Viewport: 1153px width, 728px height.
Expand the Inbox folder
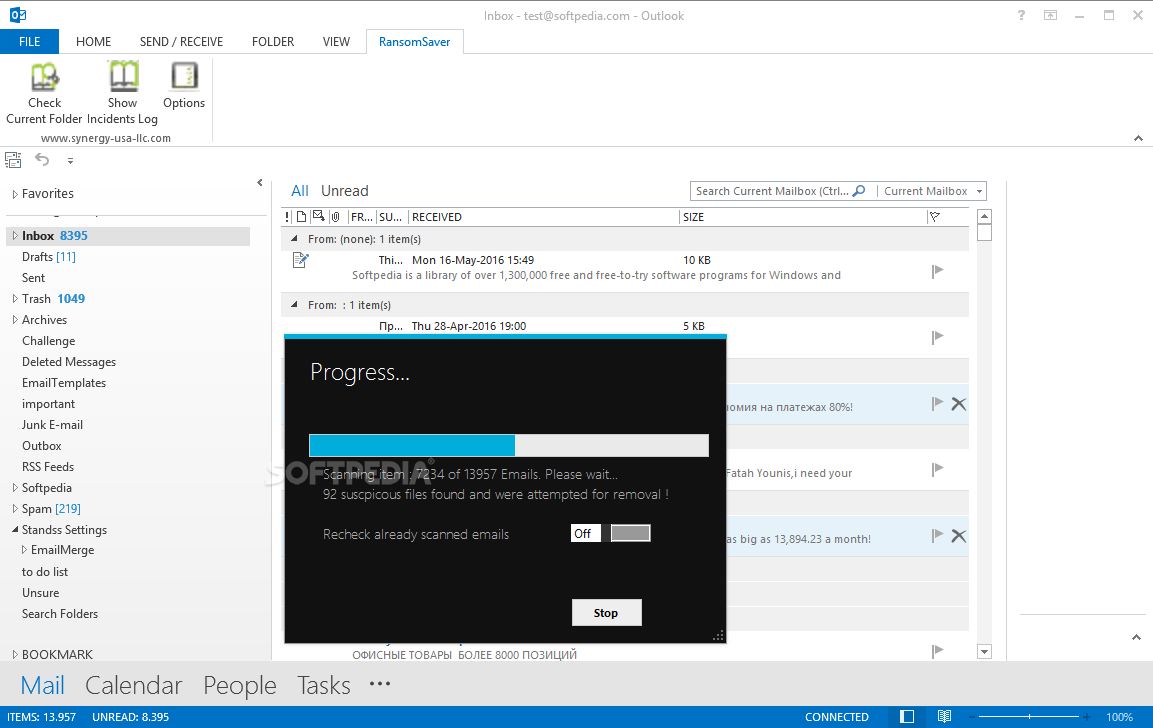15,236
